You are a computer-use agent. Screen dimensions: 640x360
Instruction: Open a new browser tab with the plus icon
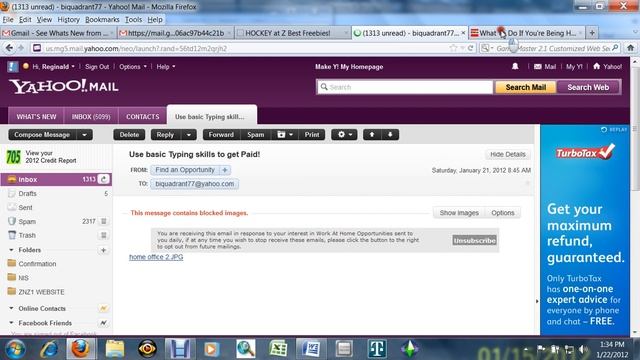point(592,33)
